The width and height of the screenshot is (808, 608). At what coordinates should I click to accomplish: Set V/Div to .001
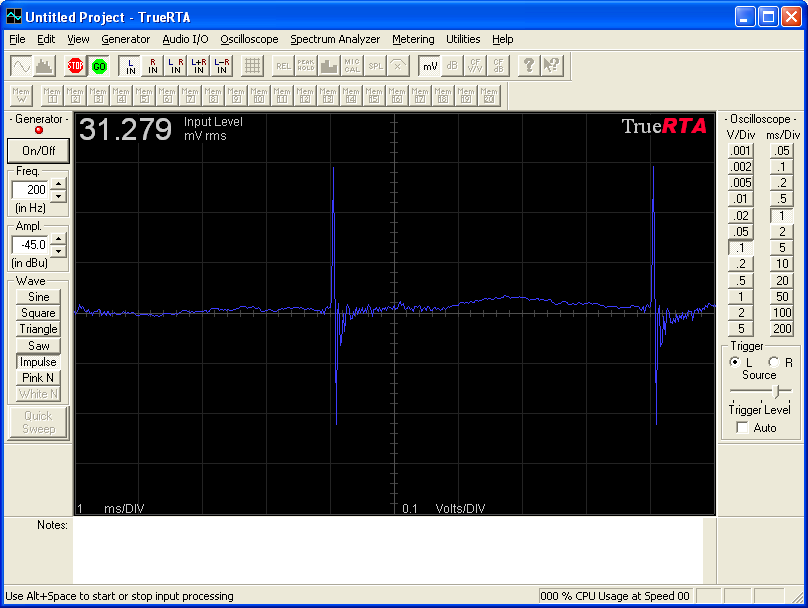coord(740,151)
